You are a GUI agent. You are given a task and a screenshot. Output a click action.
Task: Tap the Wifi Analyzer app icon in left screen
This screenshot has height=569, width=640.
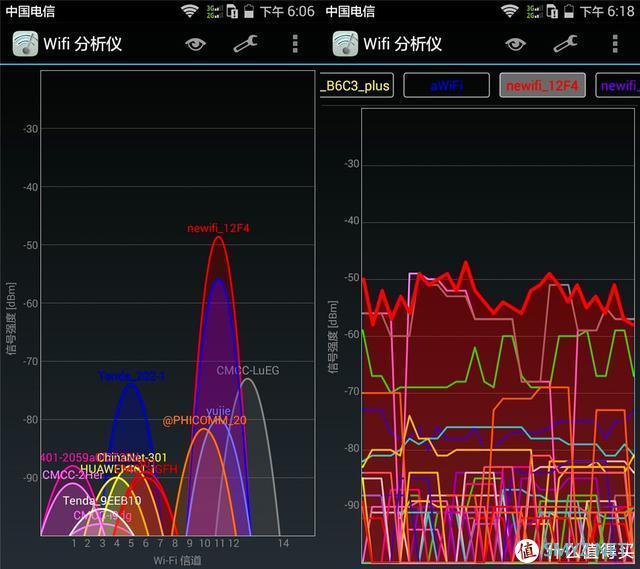pyautogui.click(x=25, y=43)
